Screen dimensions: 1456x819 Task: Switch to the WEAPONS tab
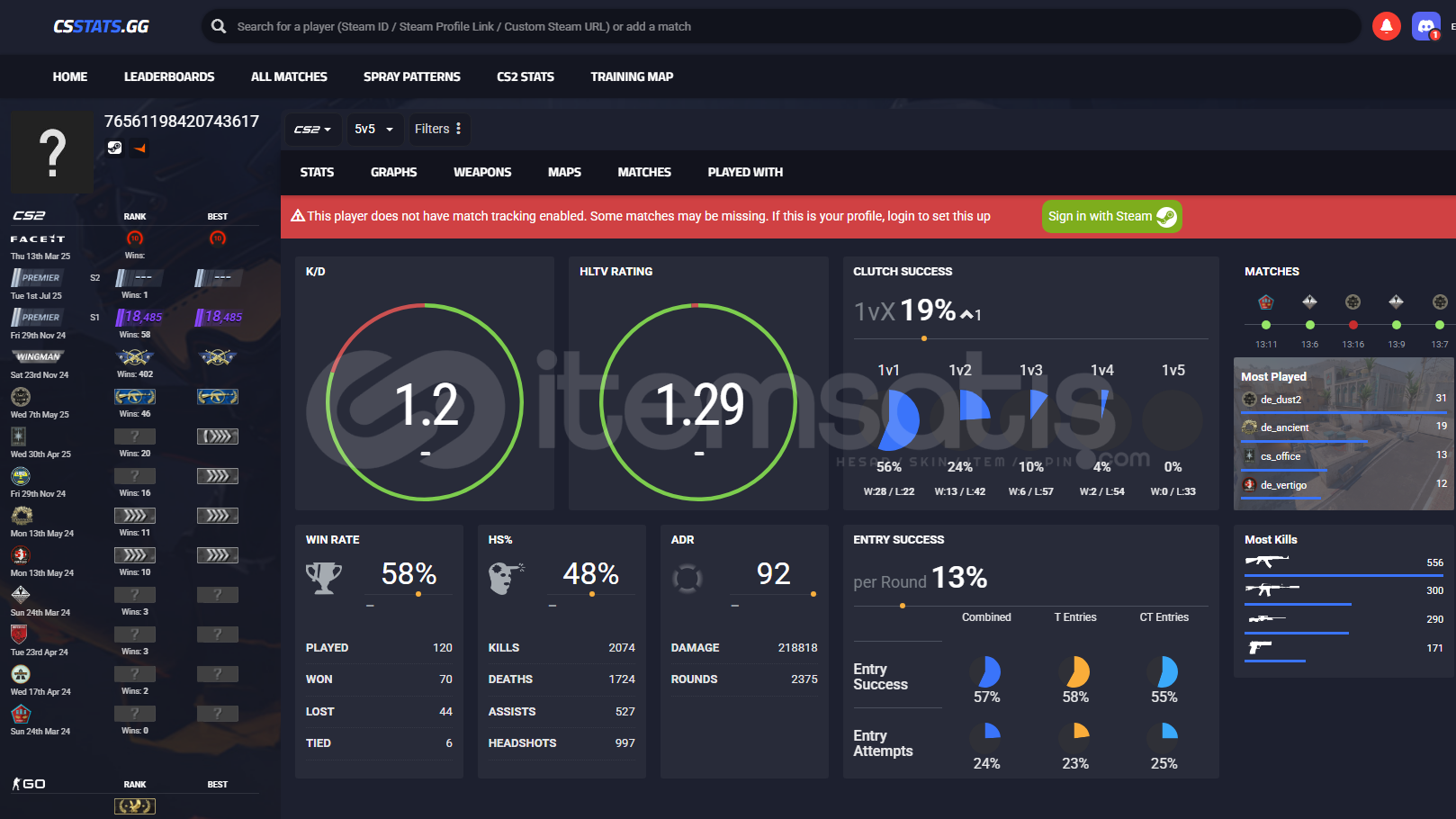tap(482, 172)
